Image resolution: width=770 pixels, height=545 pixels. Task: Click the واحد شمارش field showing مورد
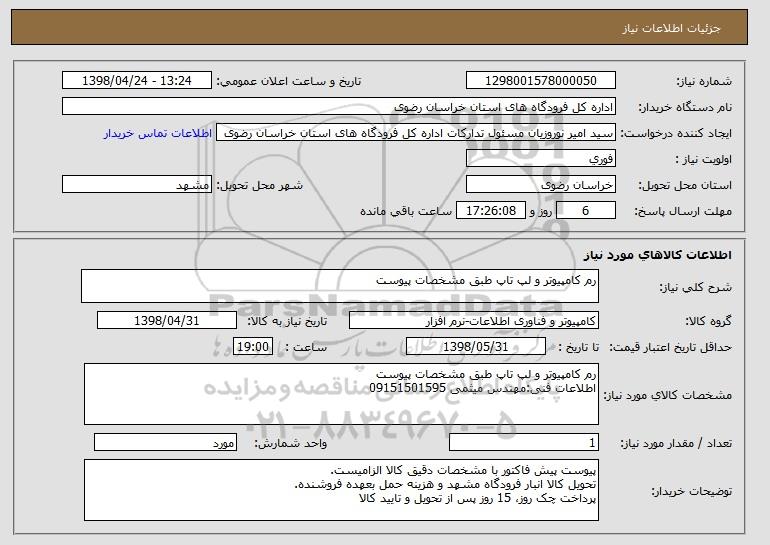165,442
